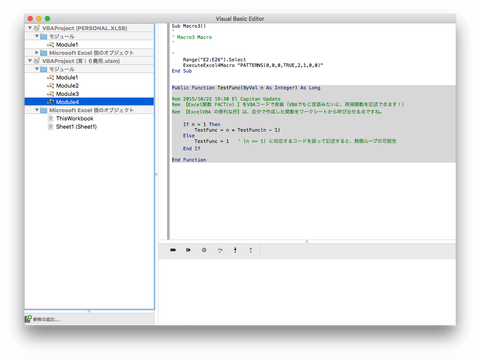Expand the collapsed Microsoft Excel objects folder
Viewport: 480px width, 360px height.
point(37,53)
